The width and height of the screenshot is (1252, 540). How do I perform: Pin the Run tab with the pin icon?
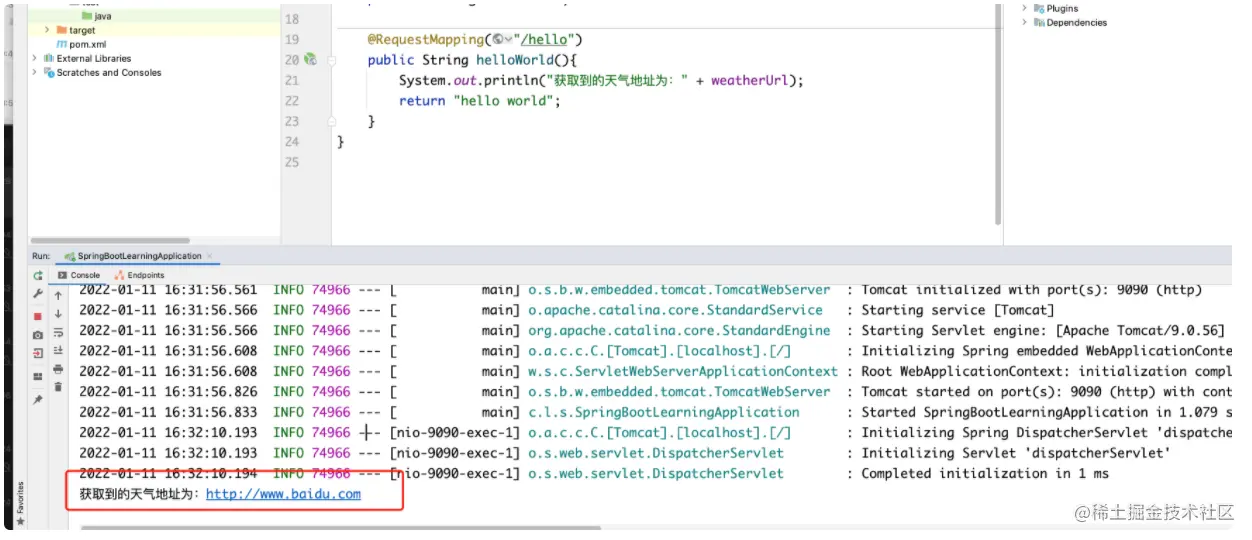point(38,400)
